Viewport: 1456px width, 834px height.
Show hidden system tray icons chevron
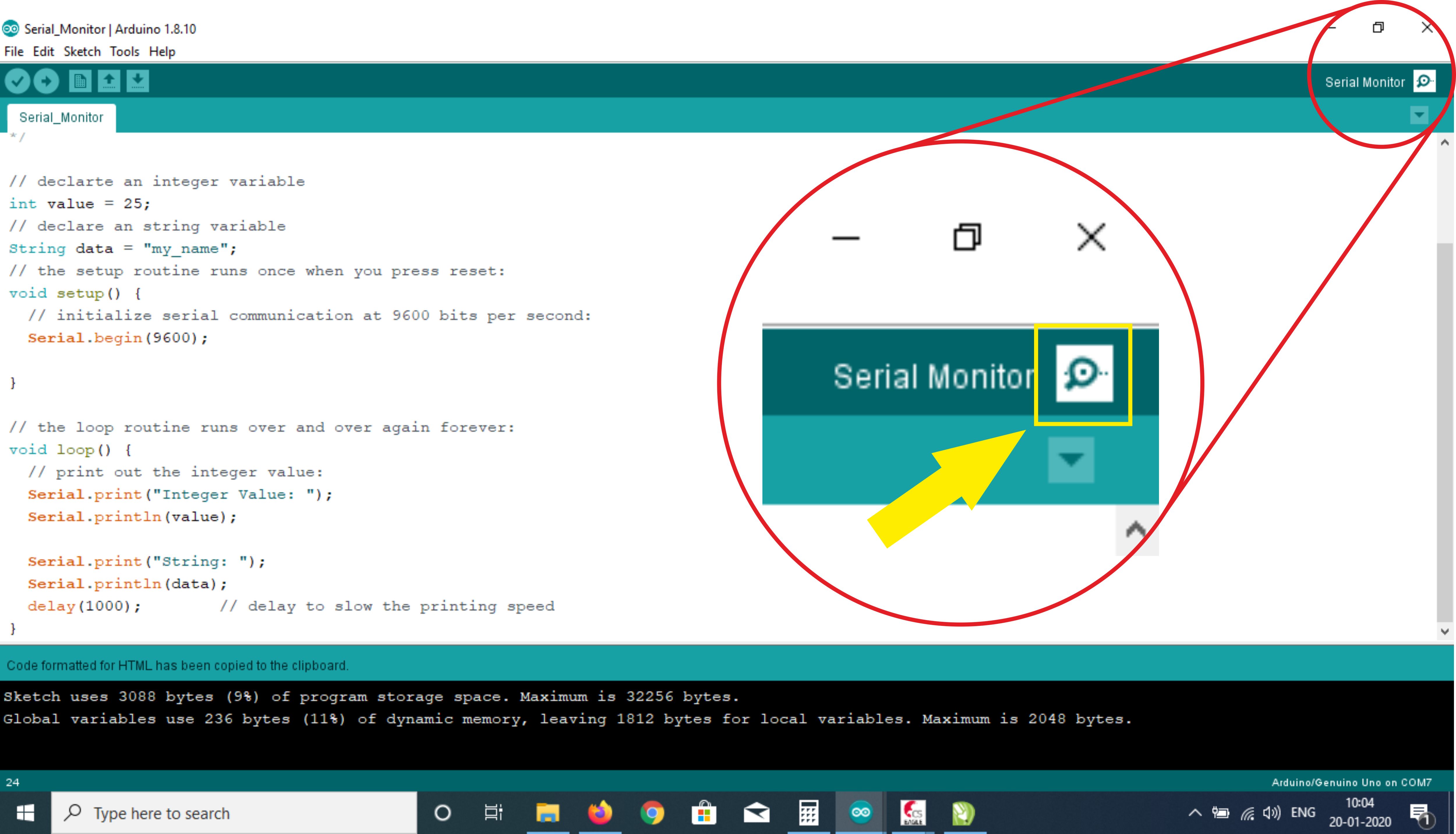click(1195, 813)
